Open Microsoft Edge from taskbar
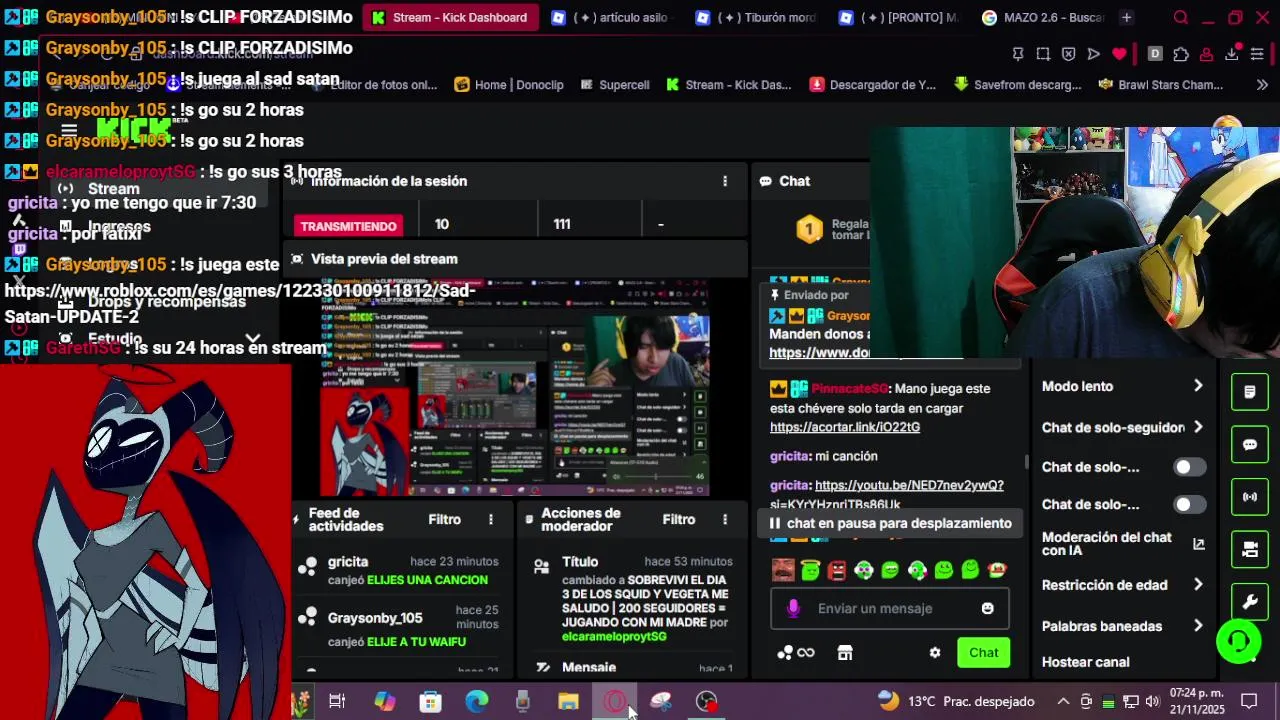Screen dimensions: 1280x720 click(476, 701)
